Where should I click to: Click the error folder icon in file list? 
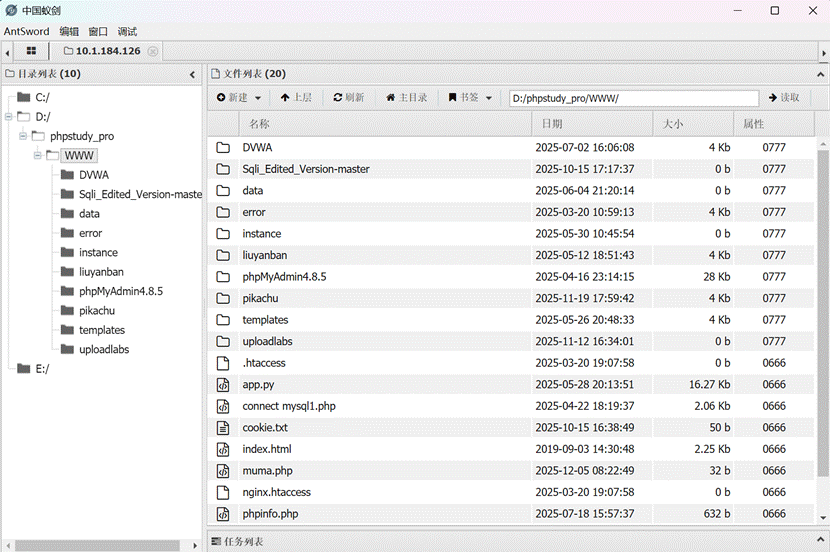(x=223, y=212)
